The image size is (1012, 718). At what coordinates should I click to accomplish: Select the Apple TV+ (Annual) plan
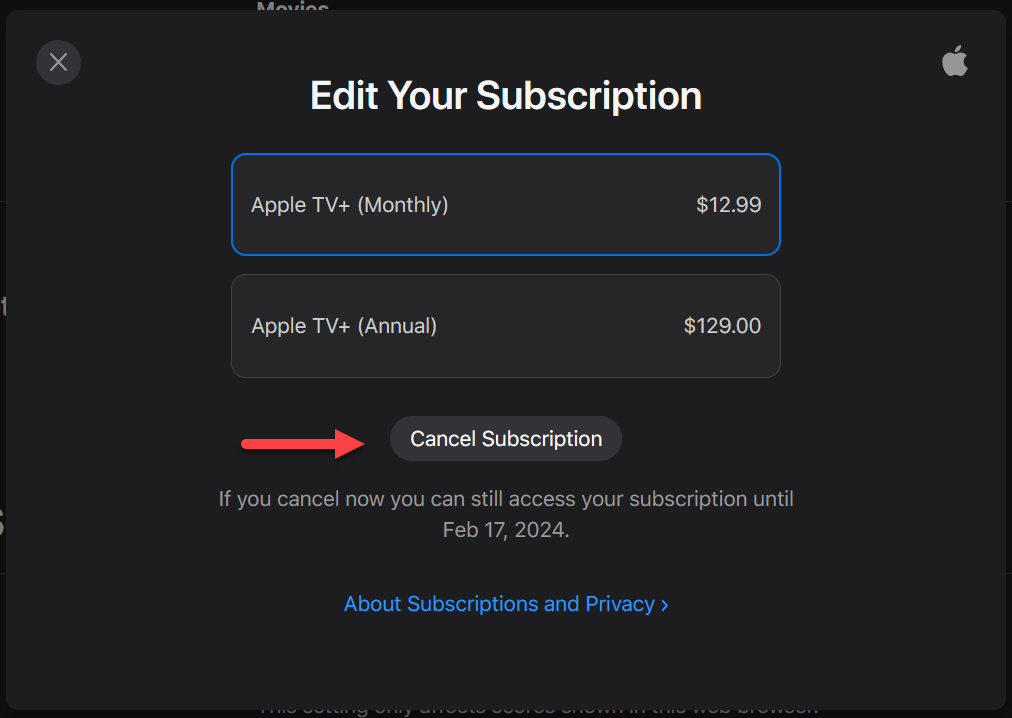click(x=505, y=326)
